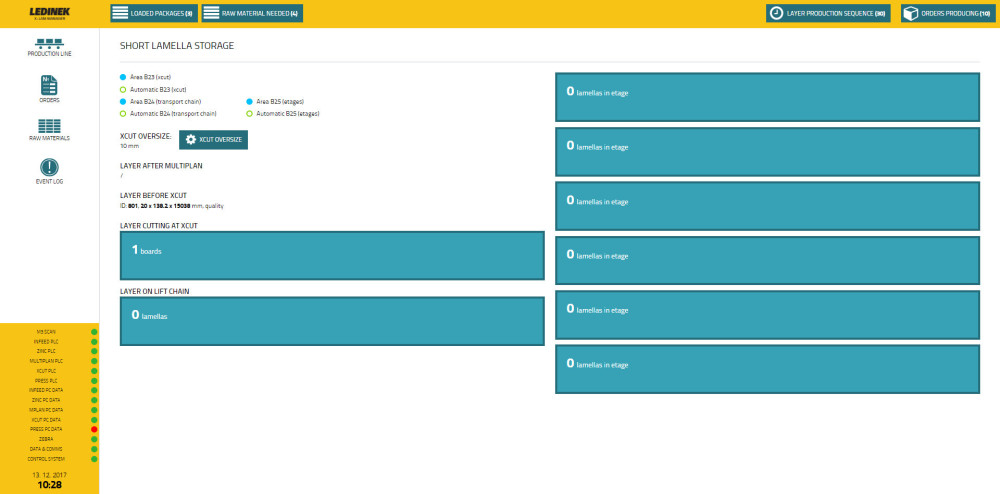Screen dimensions: 1000x494
Task: Open Orders Producing in the top bar
Action: click(946, 13)
